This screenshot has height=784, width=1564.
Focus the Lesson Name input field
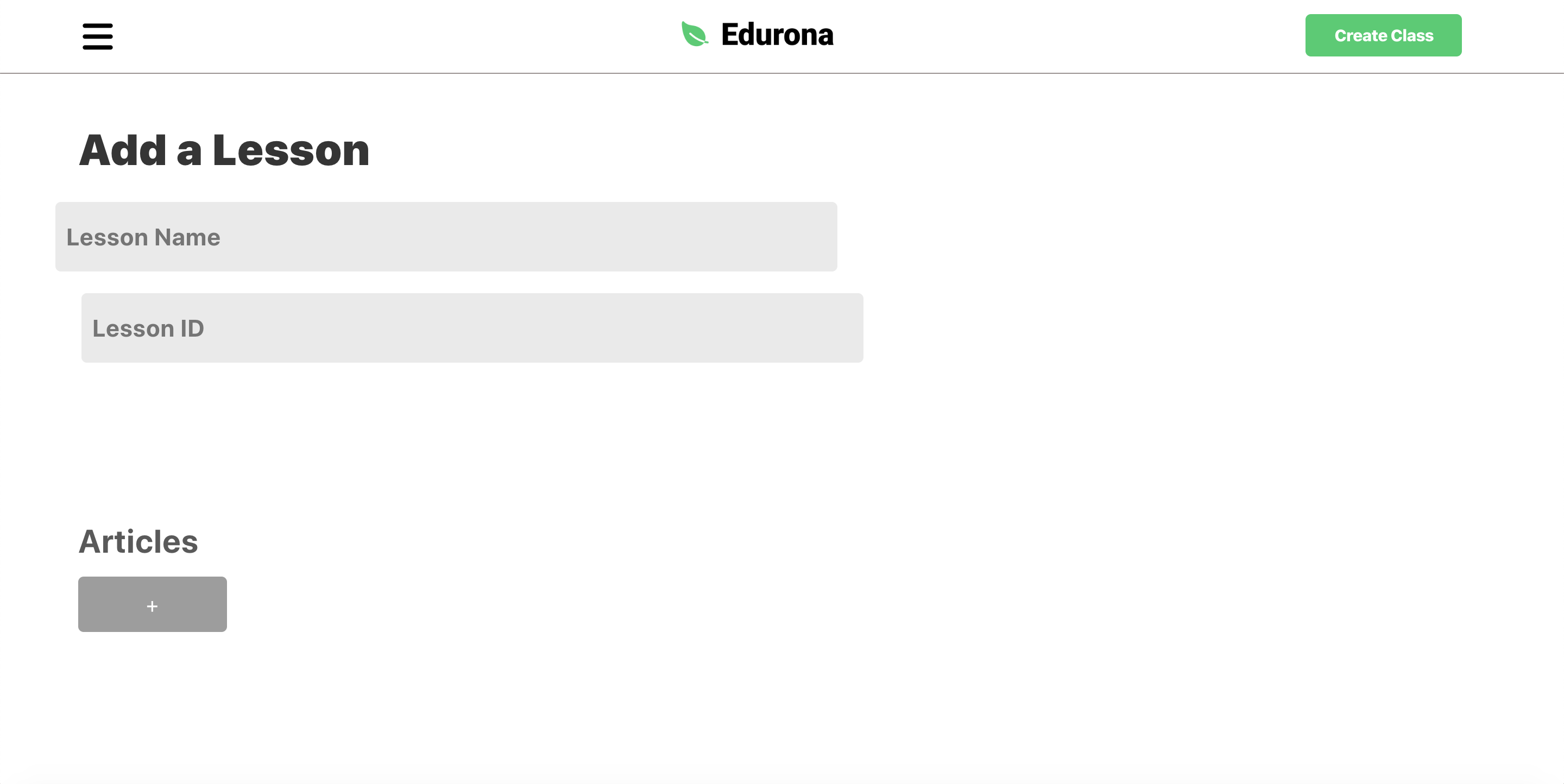[x=446, y=237]
